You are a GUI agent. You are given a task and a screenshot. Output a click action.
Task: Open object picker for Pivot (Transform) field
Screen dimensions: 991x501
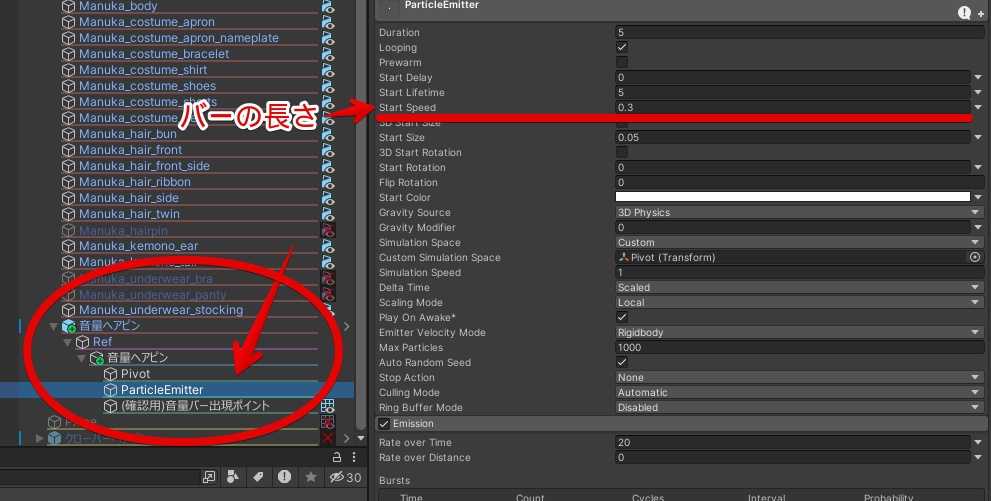click(x=975, y=257)
